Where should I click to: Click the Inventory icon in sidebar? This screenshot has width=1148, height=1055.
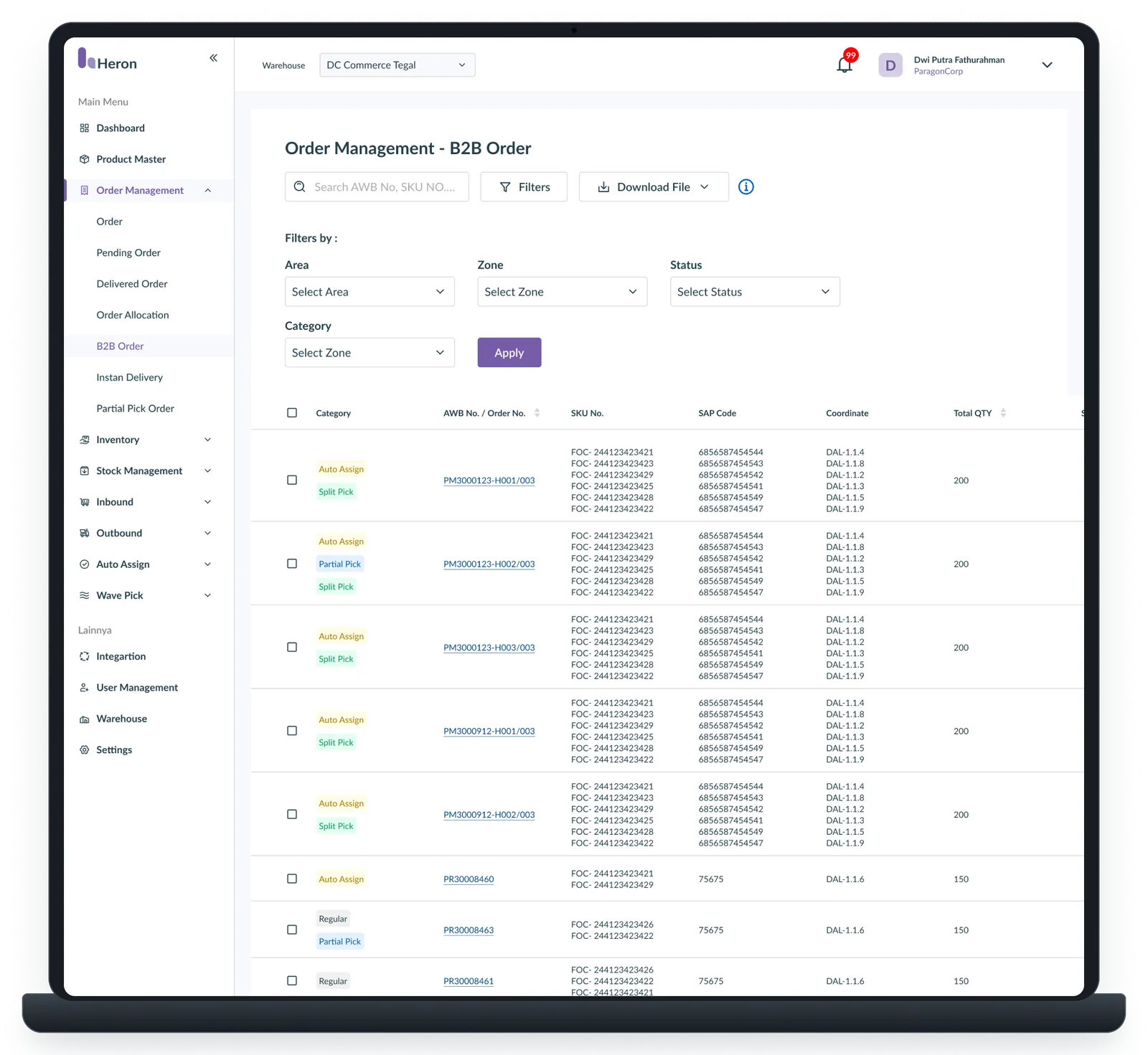(x=85, y=440)
